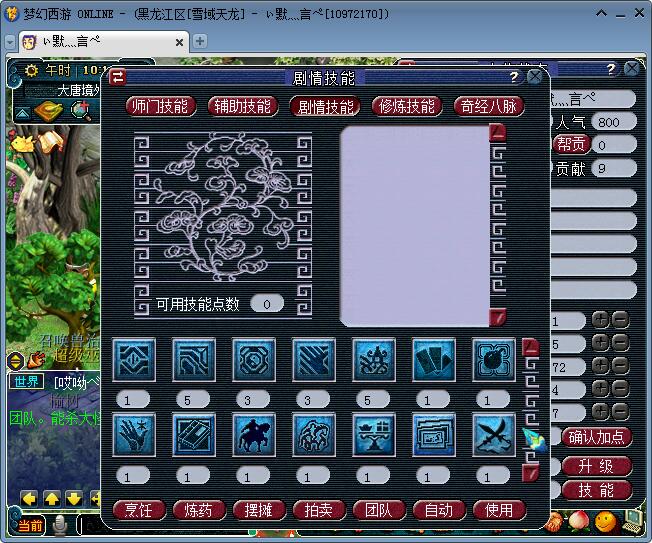Click the sun icon beside 午时
This screenshot has width=652, height=543.
coord(31,70)
